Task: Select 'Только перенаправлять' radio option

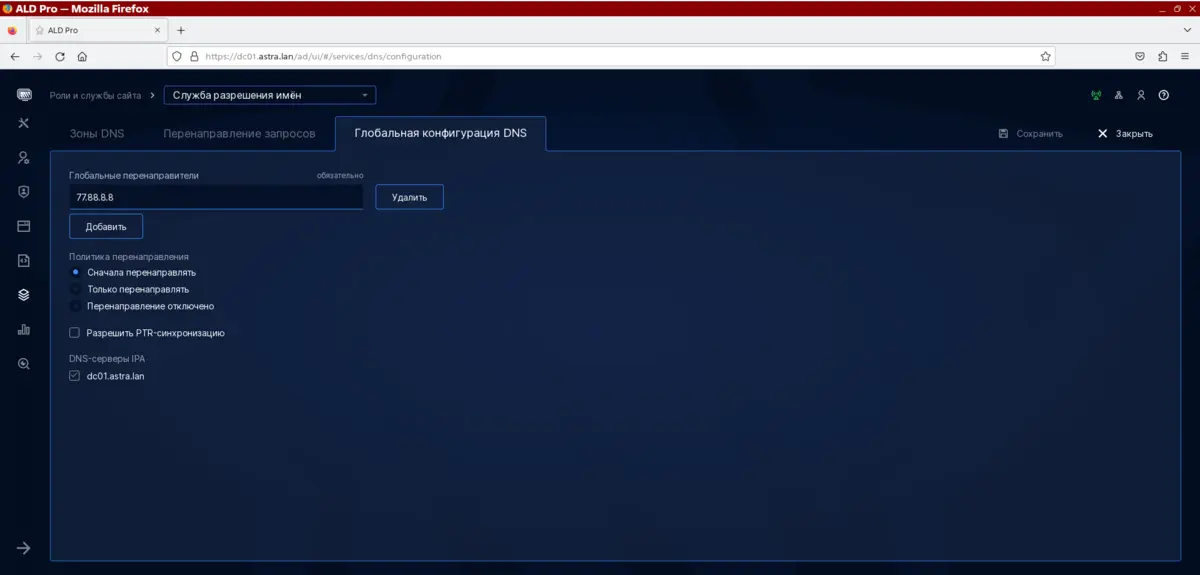Action: 76,289
